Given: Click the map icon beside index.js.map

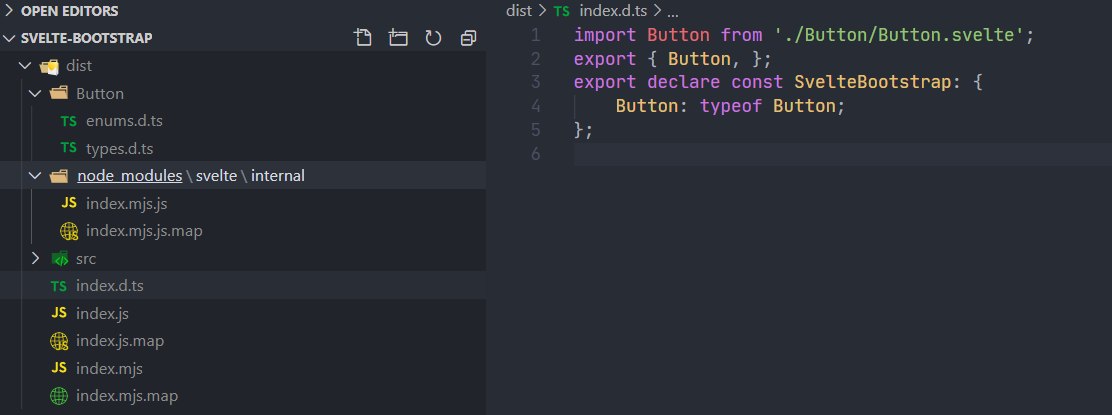Looking at the screenshot, I should [x=59, y=341].
